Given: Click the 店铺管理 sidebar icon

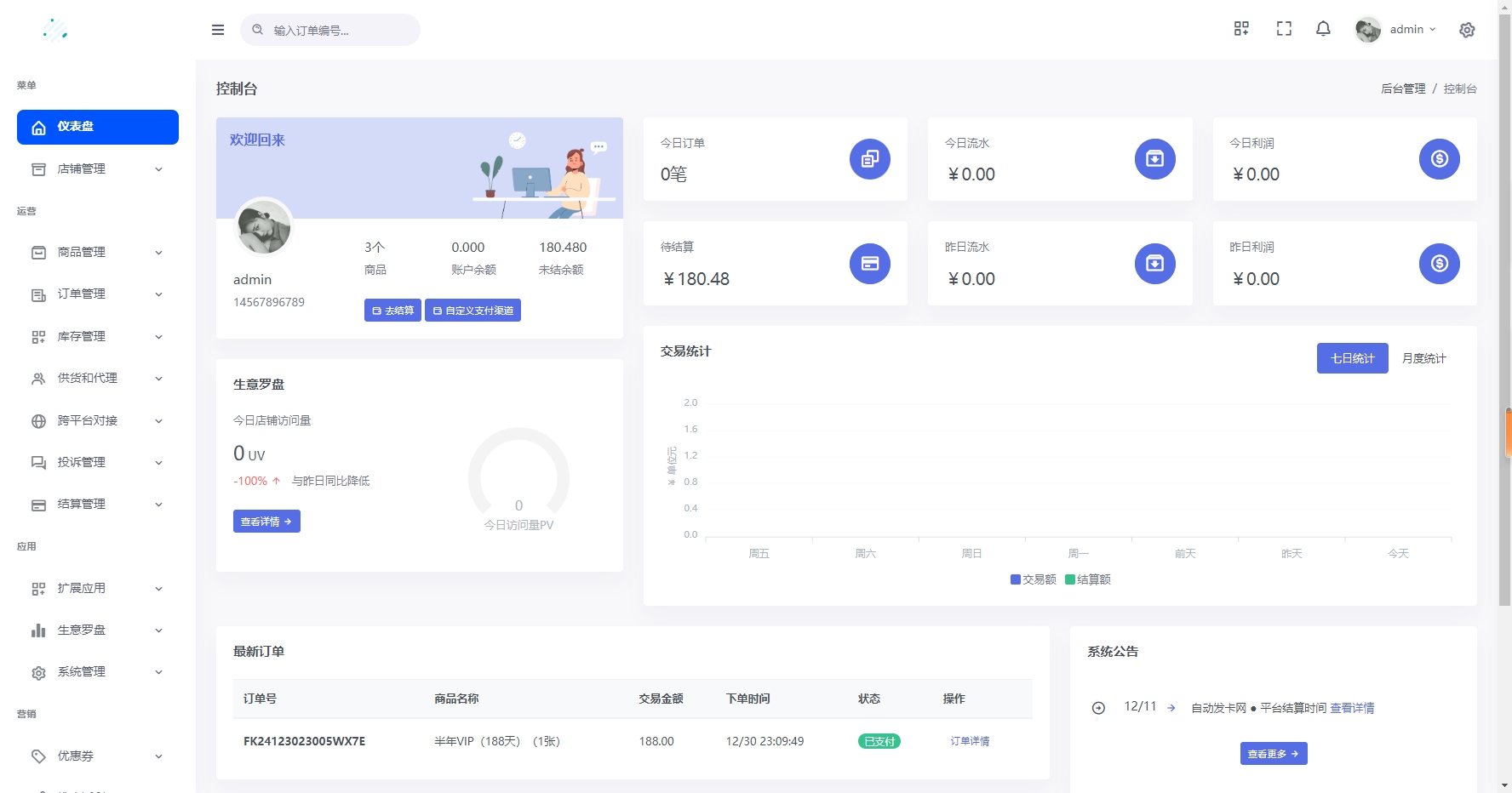Looking at the screenshot, I should coord(38,169).
